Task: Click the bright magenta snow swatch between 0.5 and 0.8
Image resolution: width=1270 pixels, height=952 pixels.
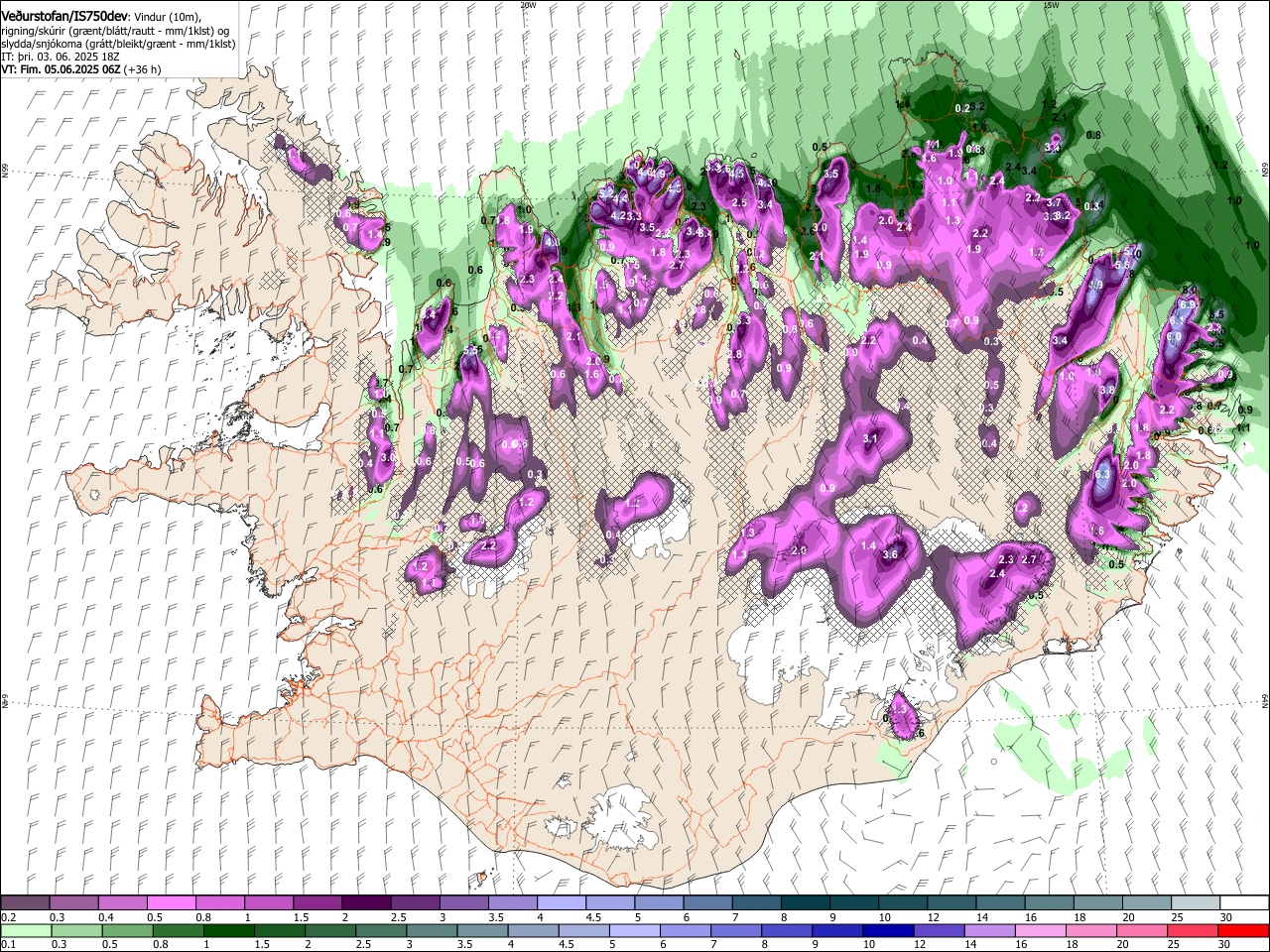Action: (x=171, y=902)
